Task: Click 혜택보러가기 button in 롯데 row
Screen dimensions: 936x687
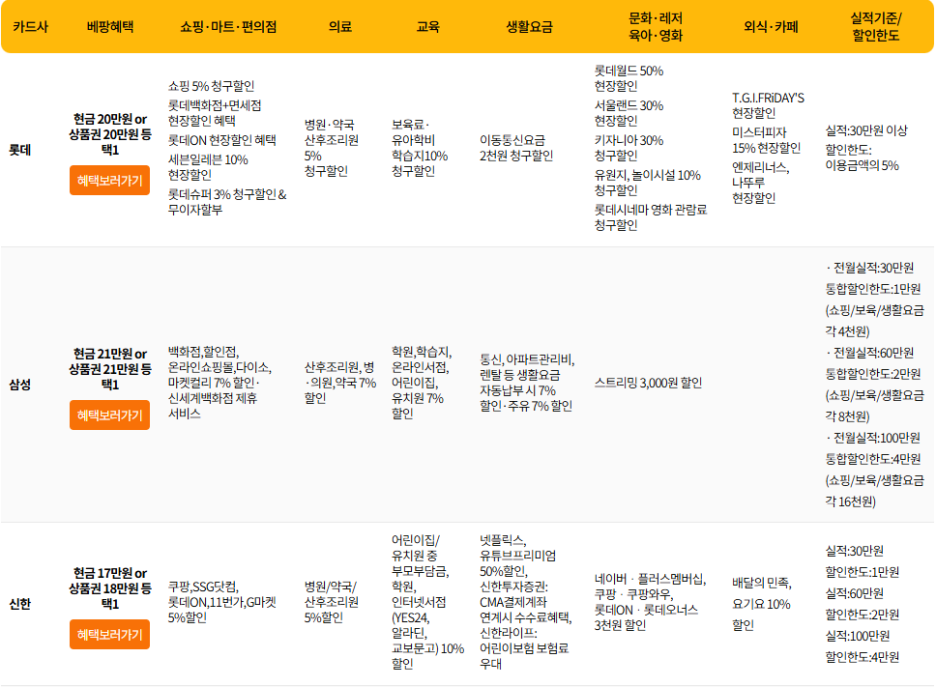Action: tap(109, 180)
